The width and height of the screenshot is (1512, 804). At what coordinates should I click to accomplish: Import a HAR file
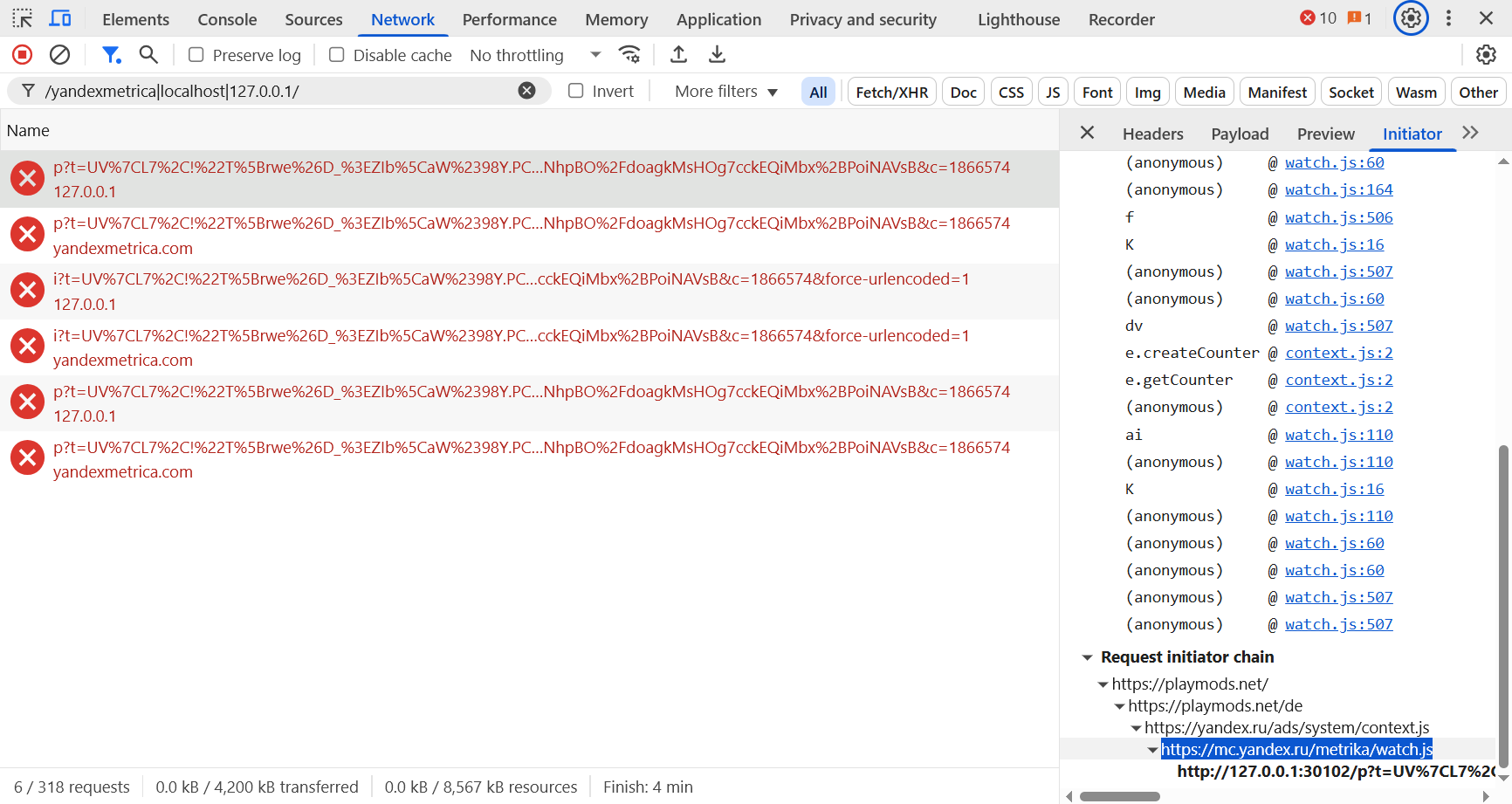click(678, 54)
